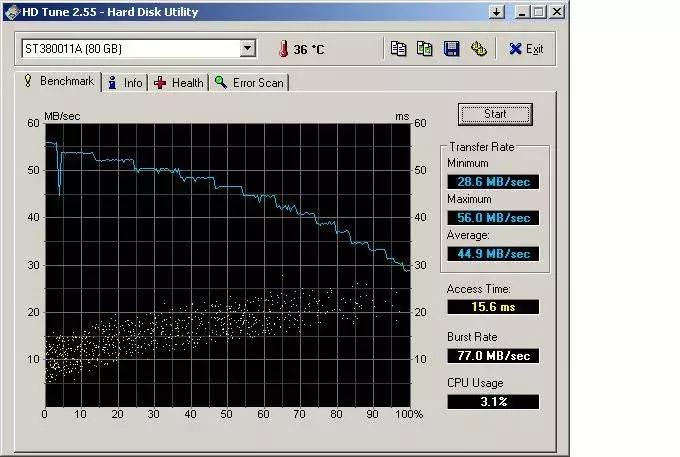Copy screenshot to clipboard icon
Viewport: 680px width, 457px height.
[x=425, y=49]
